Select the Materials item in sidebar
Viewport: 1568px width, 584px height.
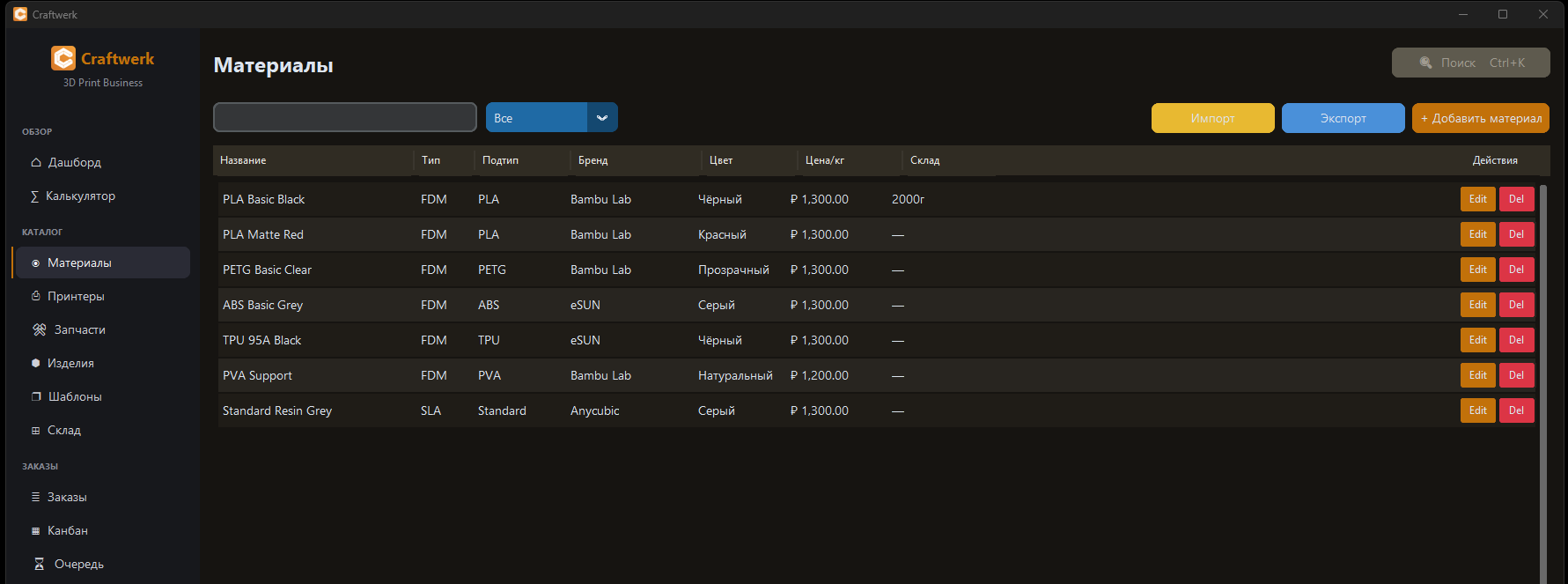(79, 263)
